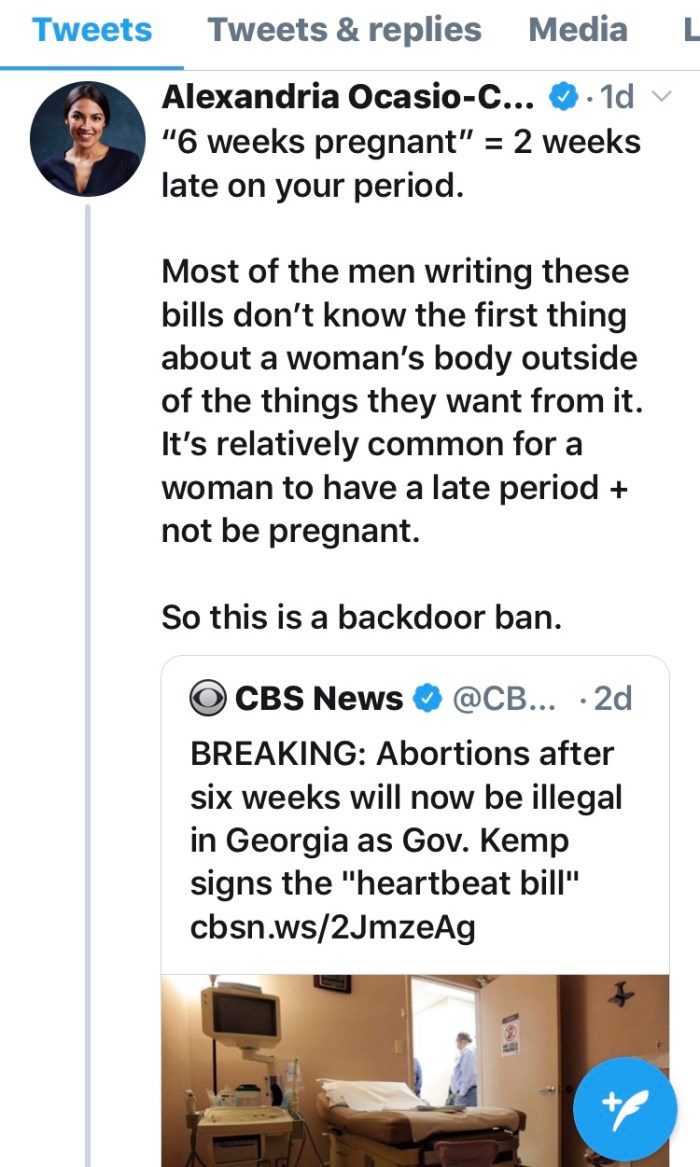
Task: Select the Media tab
Action: click(577, 30)
